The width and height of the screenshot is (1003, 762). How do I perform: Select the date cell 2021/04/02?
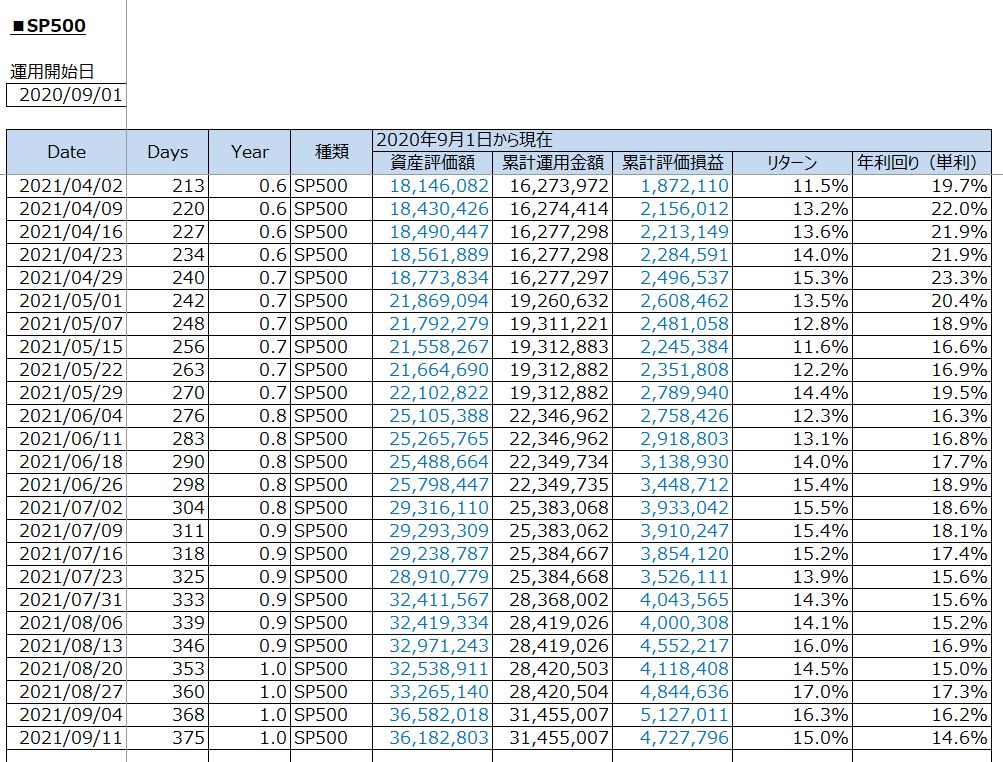[x=66, y=186]
